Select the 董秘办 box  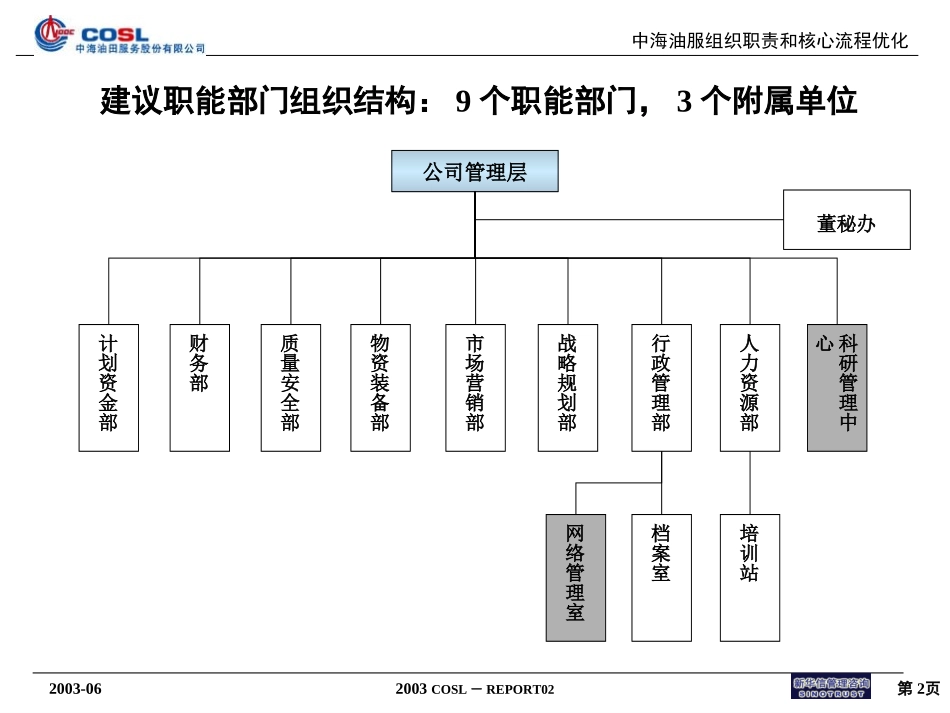point(846,220)
